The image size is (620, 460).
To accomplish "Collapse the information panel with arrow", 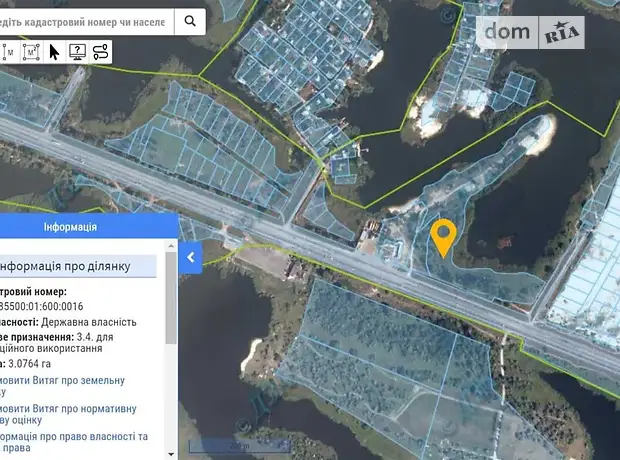I will click(x=191, y=257).
